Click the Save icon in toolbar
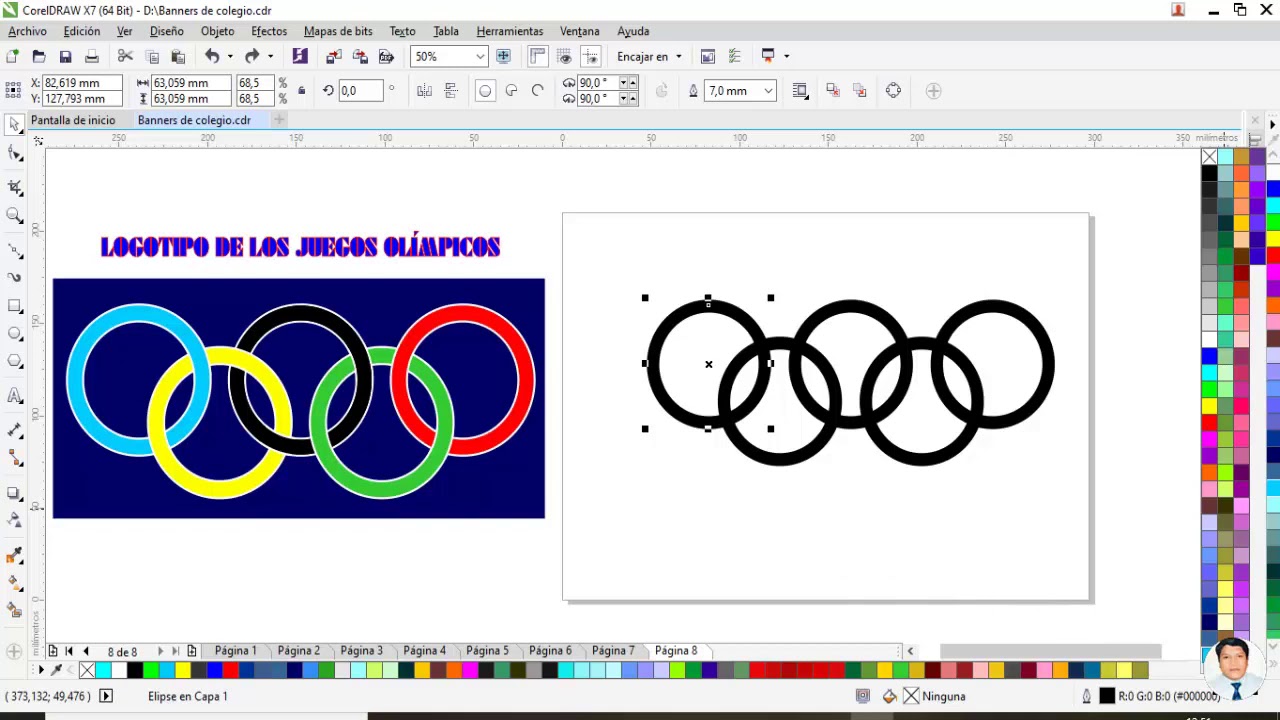 (65, 56)
